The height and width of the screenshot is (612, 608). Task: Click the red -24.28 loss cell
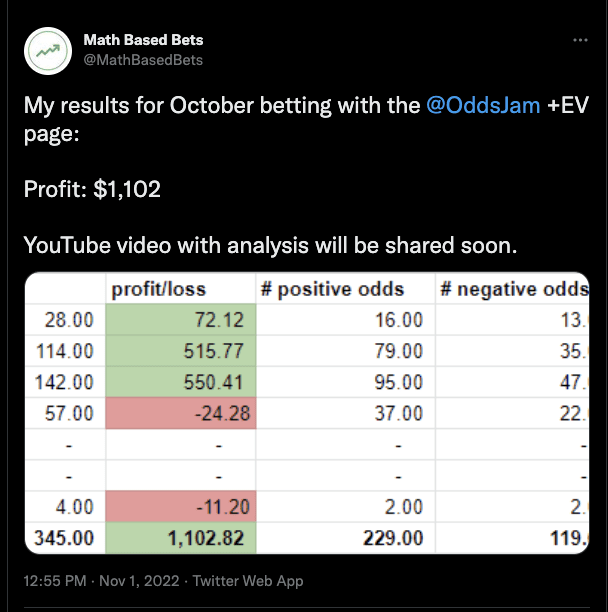[181, 413]
